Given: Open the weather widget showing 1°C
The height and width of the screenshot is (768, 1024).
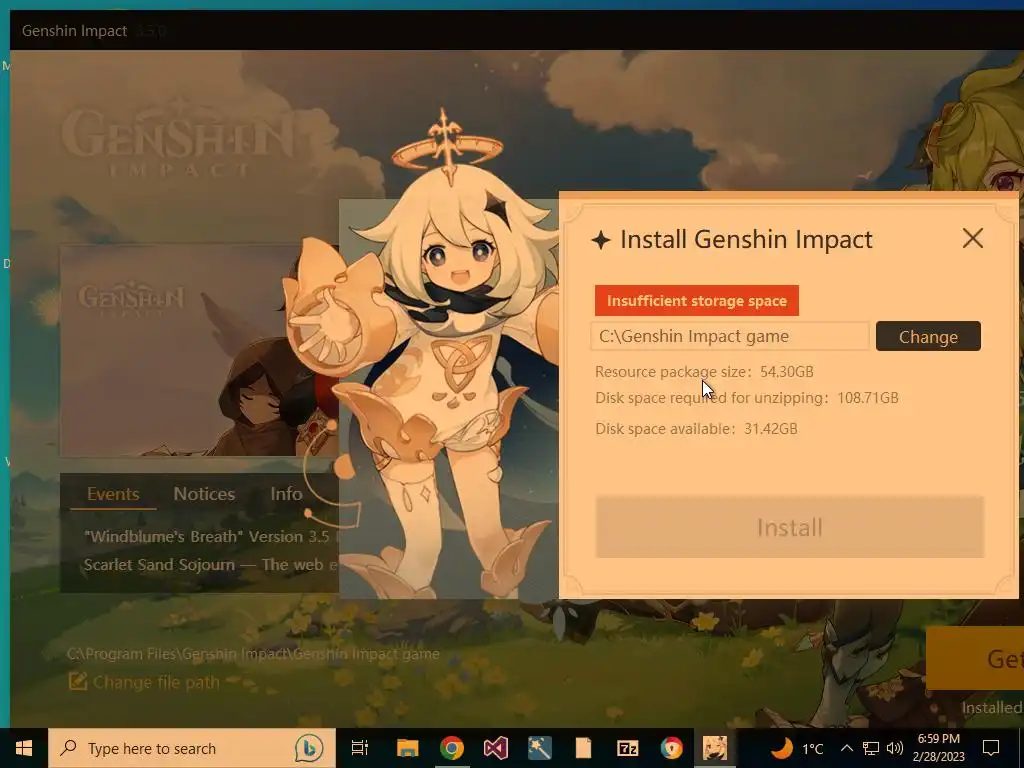Looking at the screenshot, I should [797, 748].
